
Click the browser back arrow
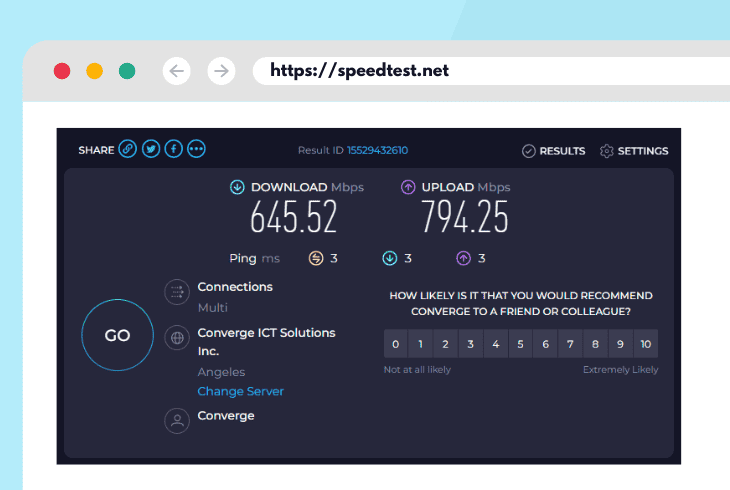tap(176, 71)
